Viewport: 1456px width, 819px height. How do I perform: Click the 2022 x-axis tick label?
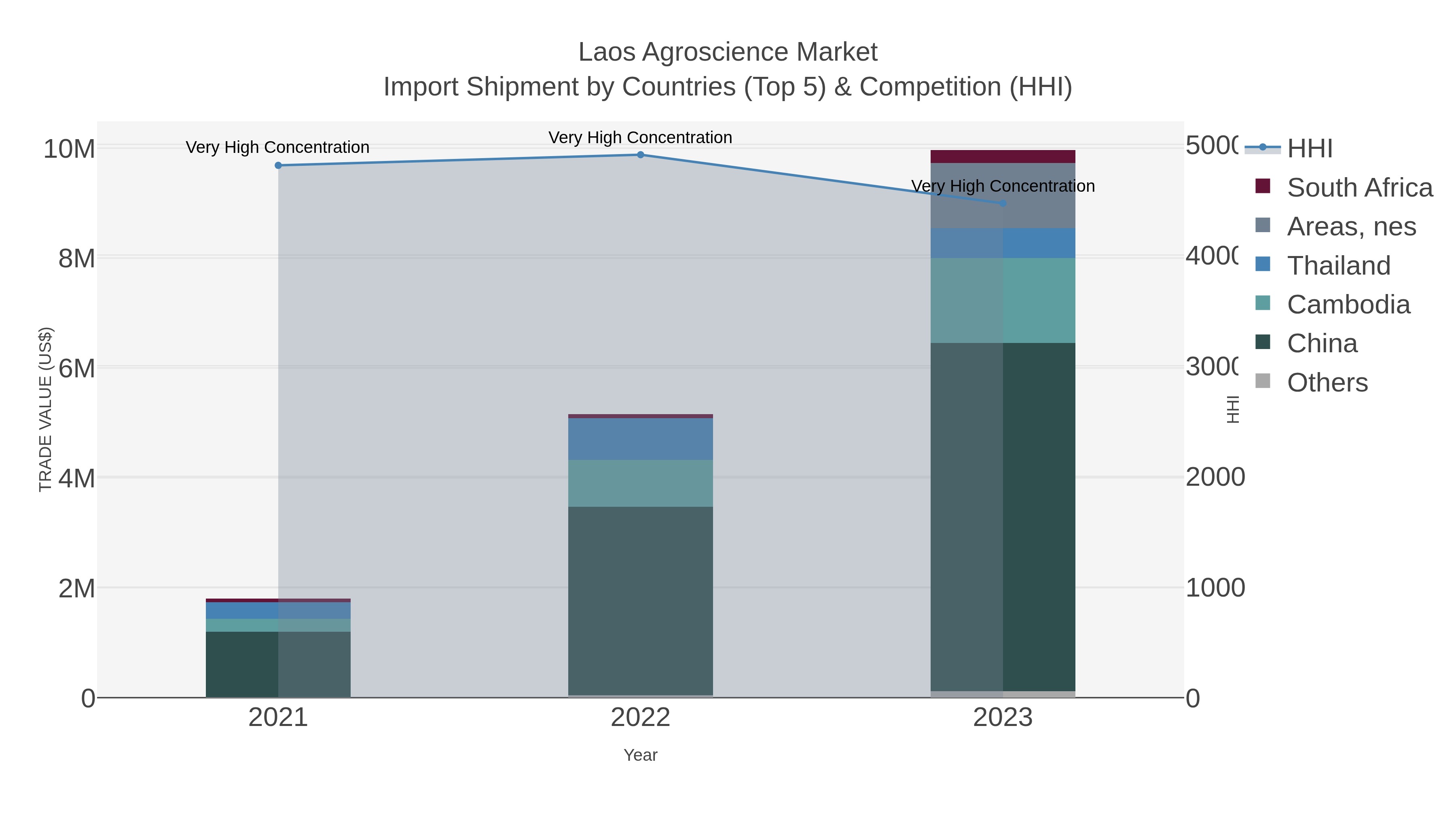[640, 718]
